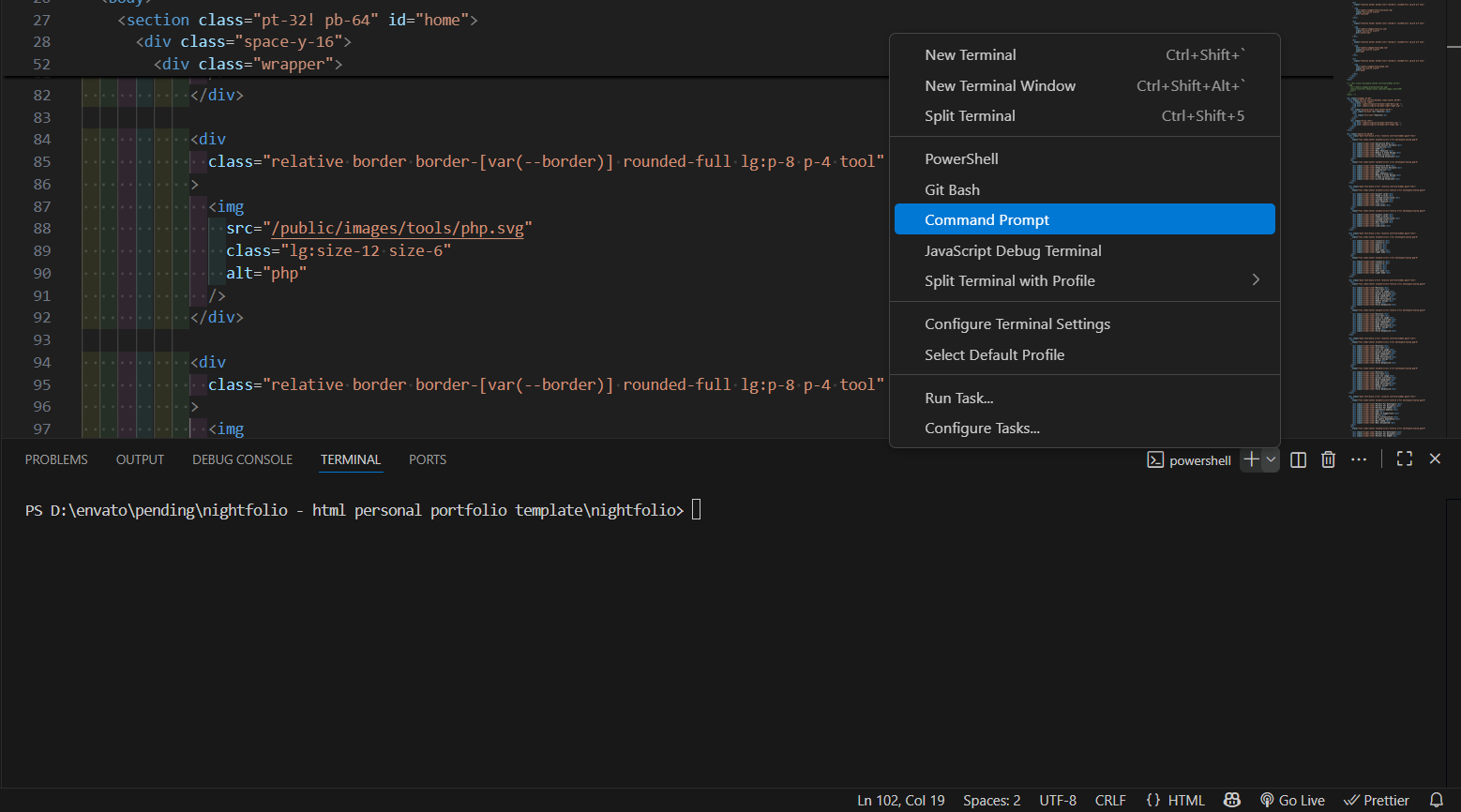
Task: Start Go Live server from status bar
Action: [x=1292, y=800]
